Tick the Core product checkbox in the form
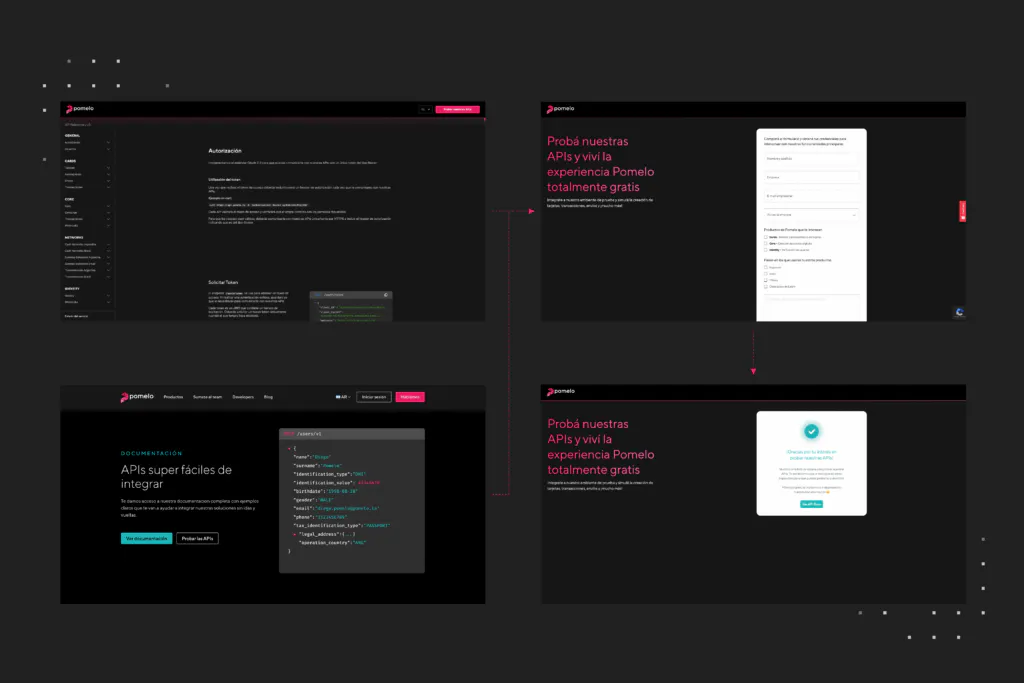1024x683 pixels. [x=765, y=244]
